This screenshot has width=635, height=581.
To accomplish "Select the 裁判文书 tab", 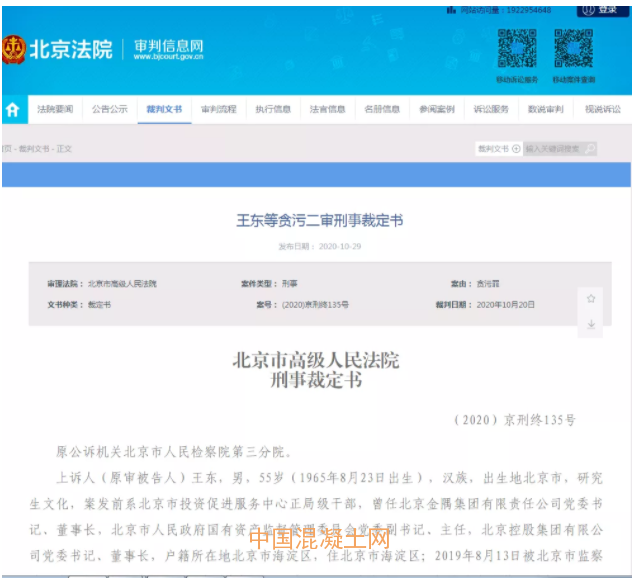I will tap(164, 109).
